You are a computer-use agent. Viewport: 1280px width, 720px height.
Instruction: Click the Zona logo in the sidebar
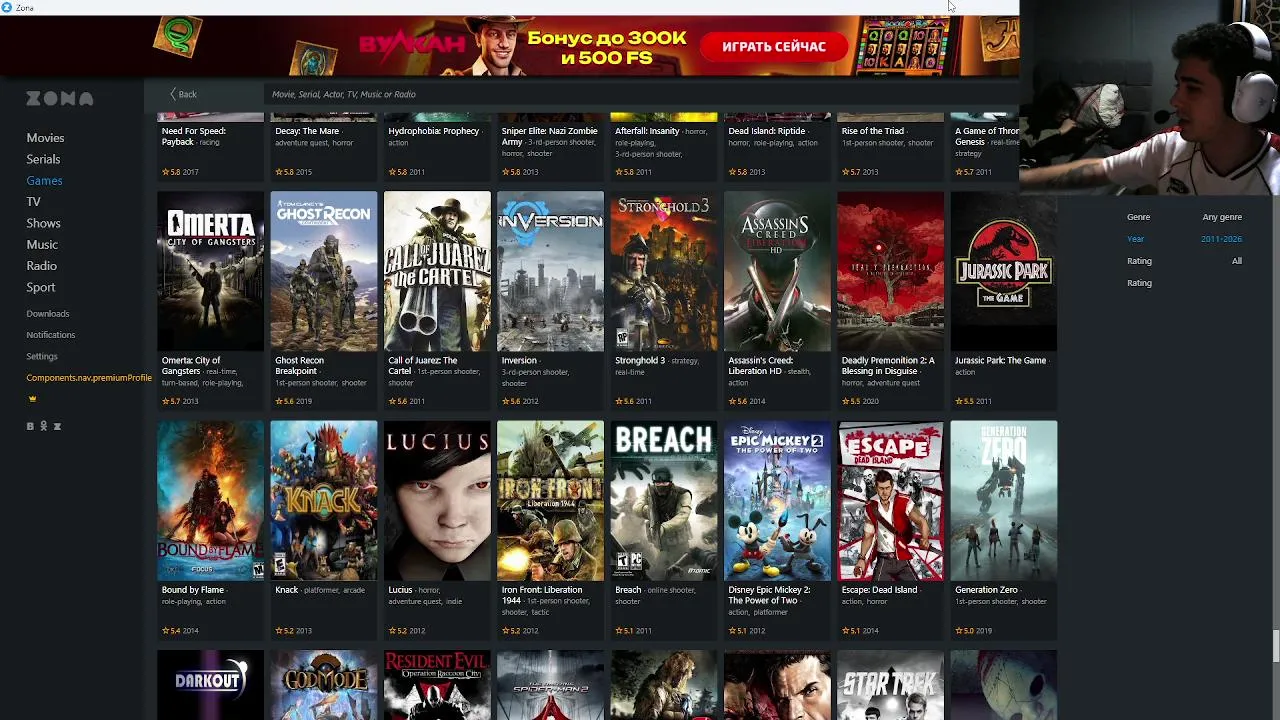coord(60,98)
